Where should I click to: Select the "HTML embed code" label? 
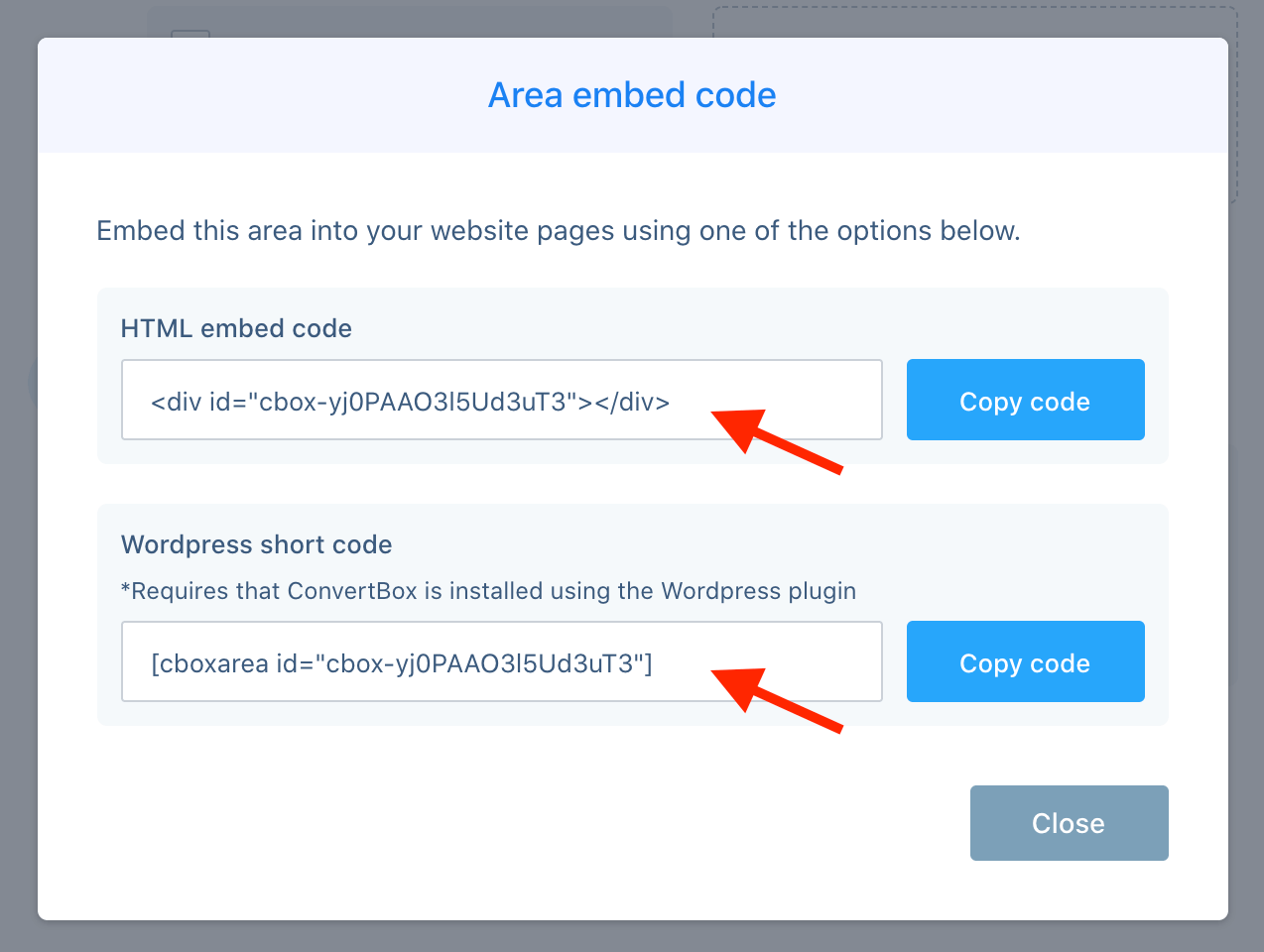tap(236, 328)
